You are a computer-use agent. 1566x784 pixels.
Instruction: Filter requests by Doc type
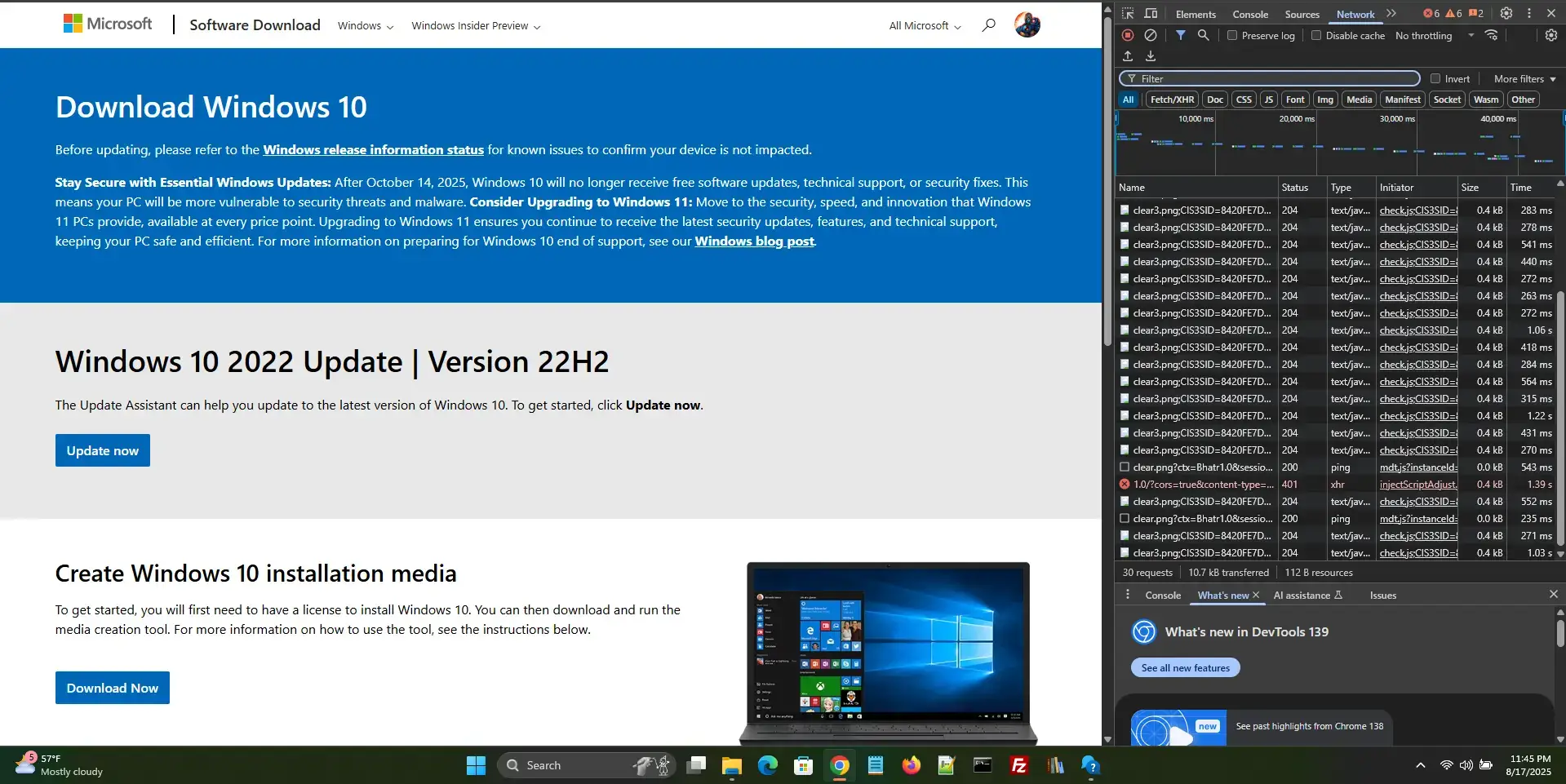[1215, 100]
